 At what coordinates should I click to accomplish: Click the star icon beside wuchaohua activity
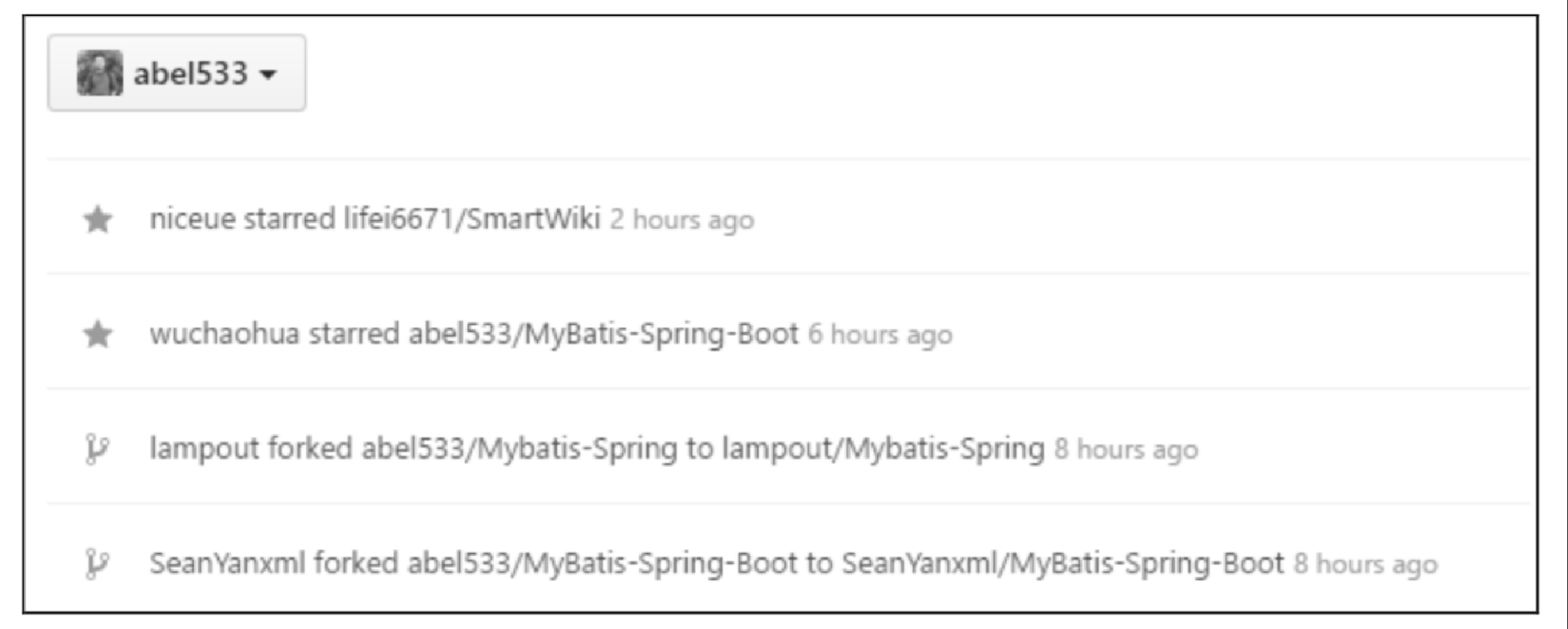(x=98, y=334)
